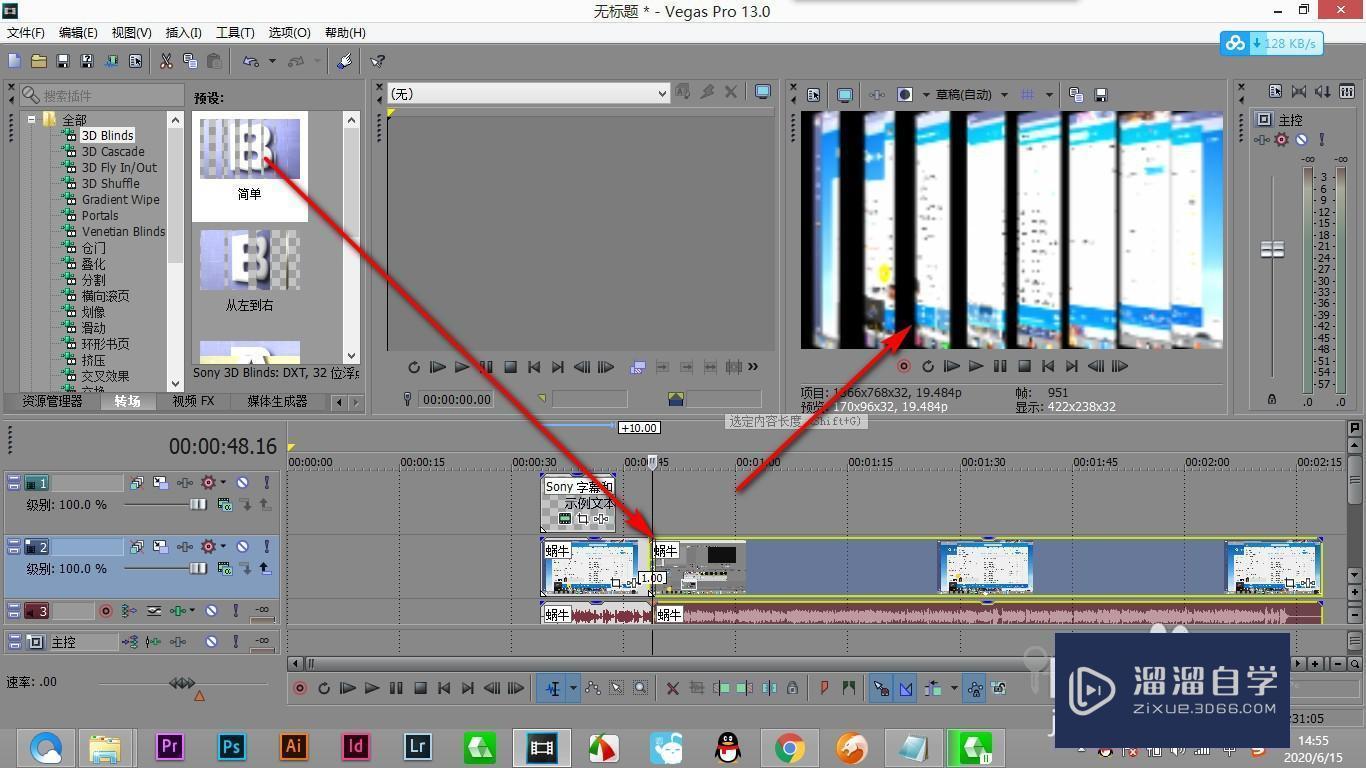1366x768 pixels.
Task: Click the playback rate slider marker
Action: coord(182,683)
